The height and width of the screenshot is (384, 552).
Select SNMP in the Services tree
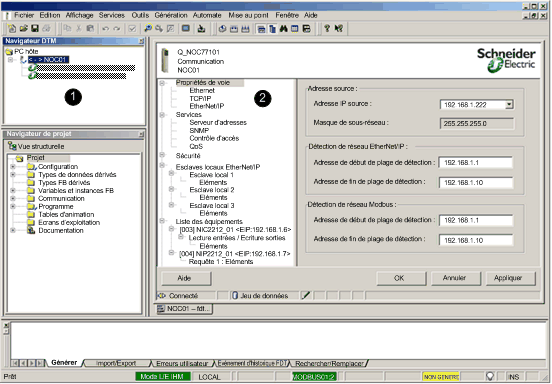point(199,130)
